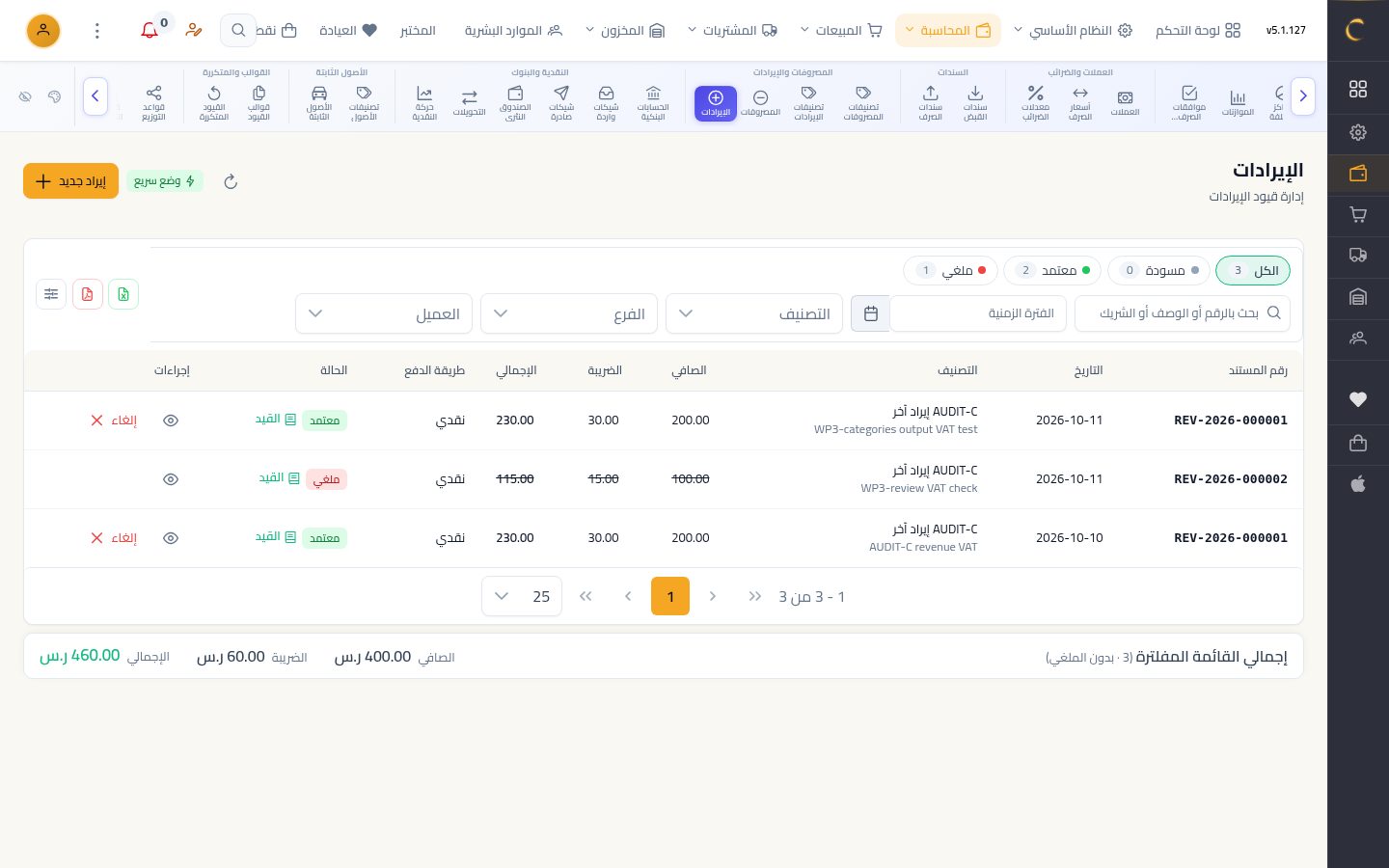
Task: Open Expenses (المصروفات) ribbon icon
Action: 760,102
